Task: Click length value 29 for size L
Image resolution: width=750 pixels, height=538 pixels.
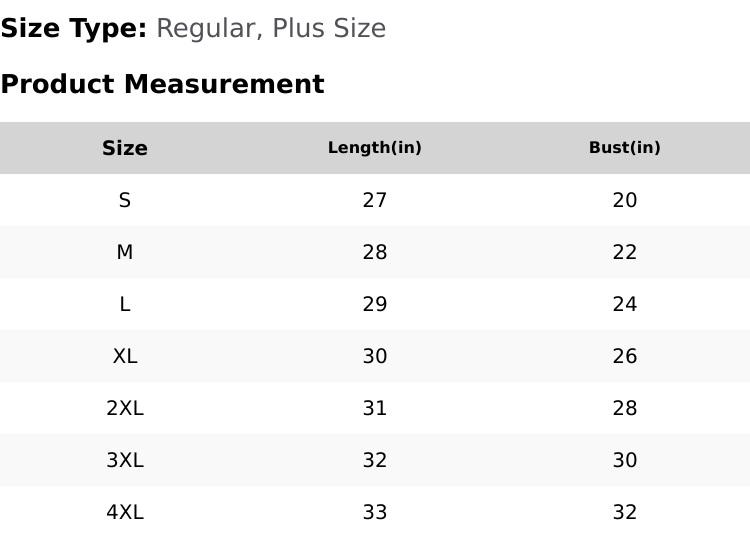Action: tap(375, 304)
